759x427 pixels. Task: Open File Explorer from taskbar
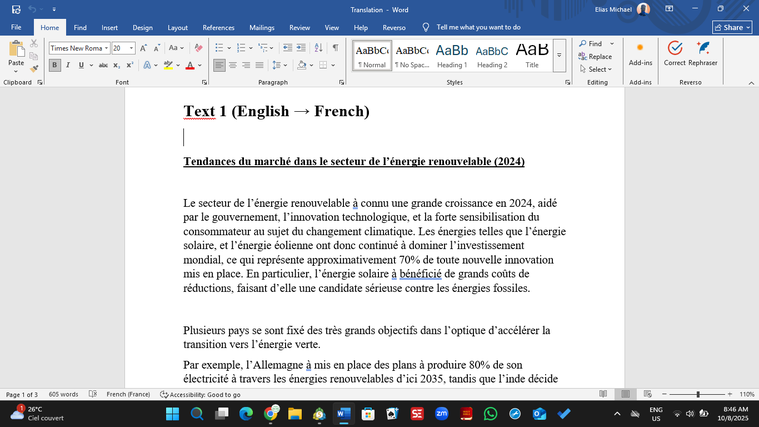295,413
